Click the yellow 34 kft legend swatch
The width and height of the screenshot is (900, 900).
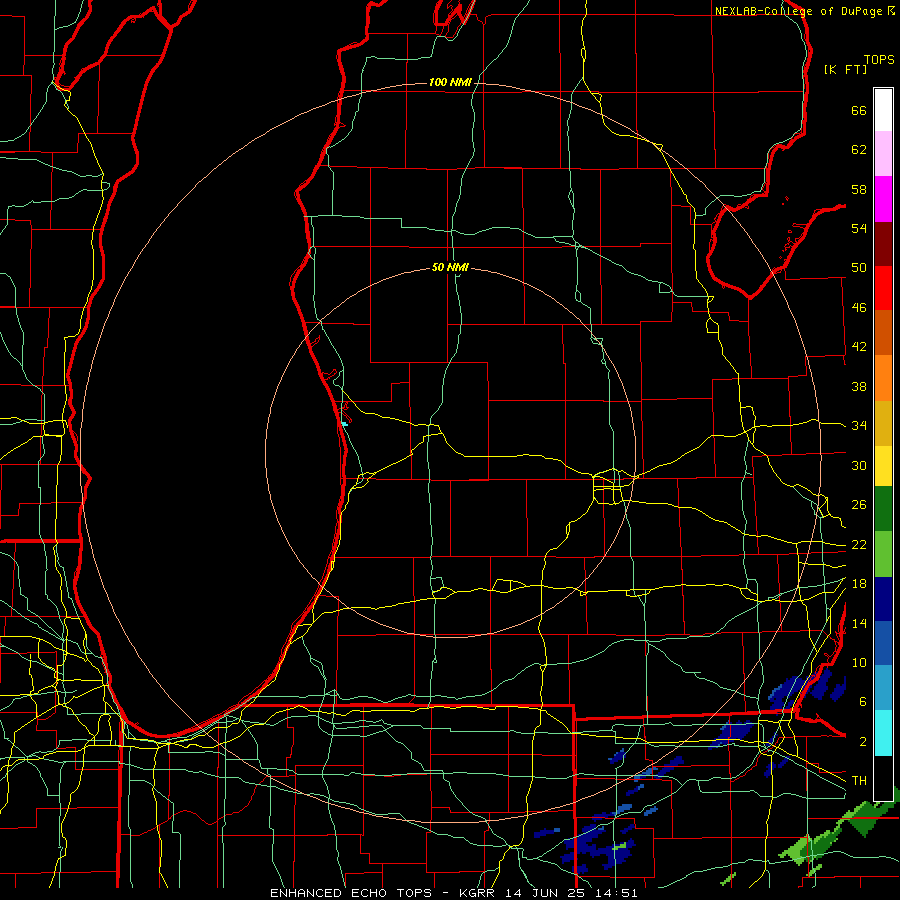pyautogui.click(x=883, y=465)
